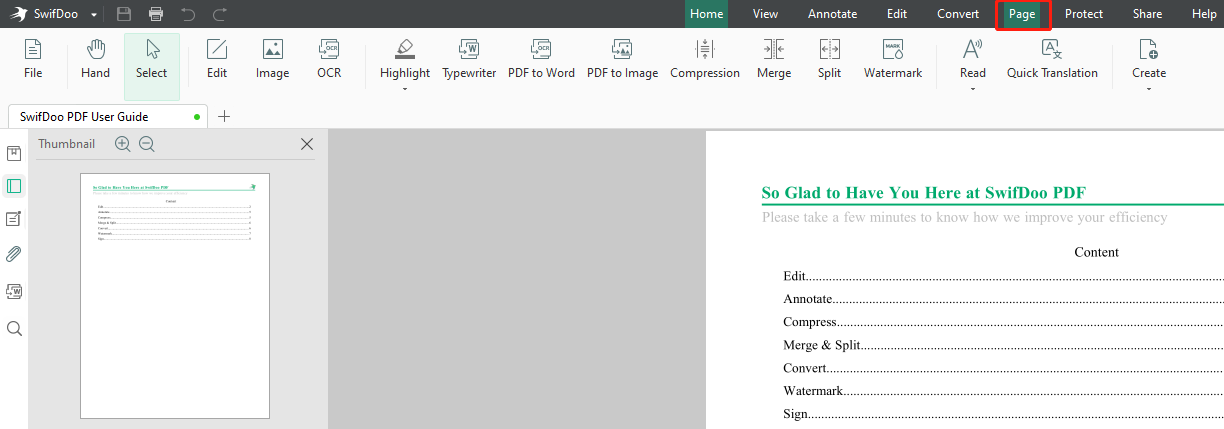Viewport: 1224px width, 429px height.
Task: Click the Word conversion sidebar icon
Action: pyautogui.click(x=14, y=291)
